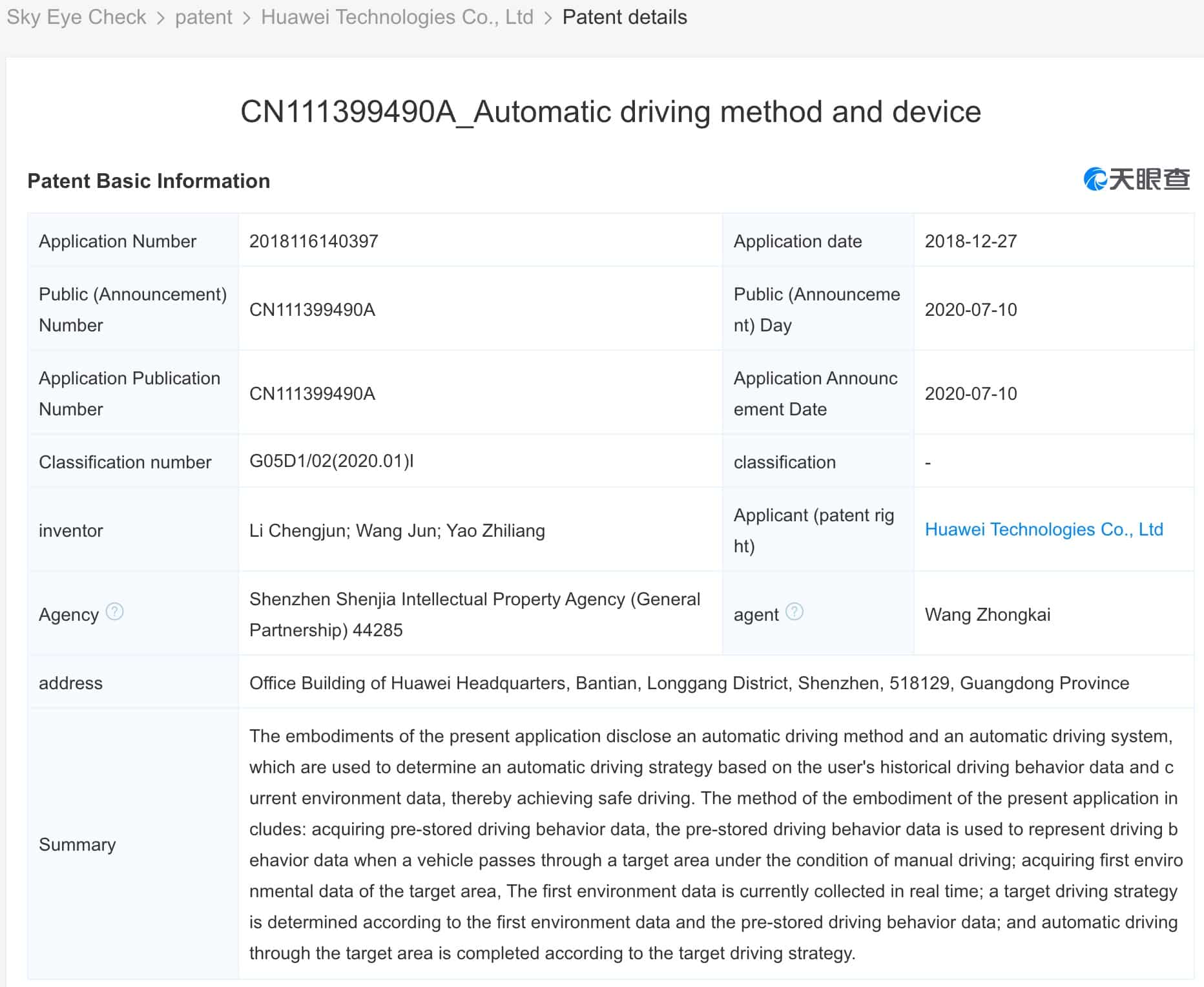The image size is (1204, 987).
Task: Click the help icon beside Agency
Action: pos(114,611)
